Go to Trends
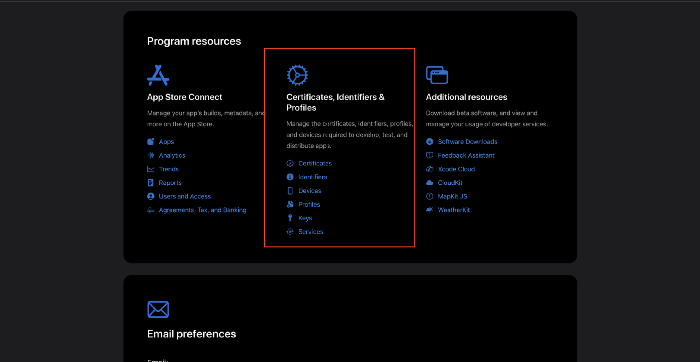 [x=169, y=169]
